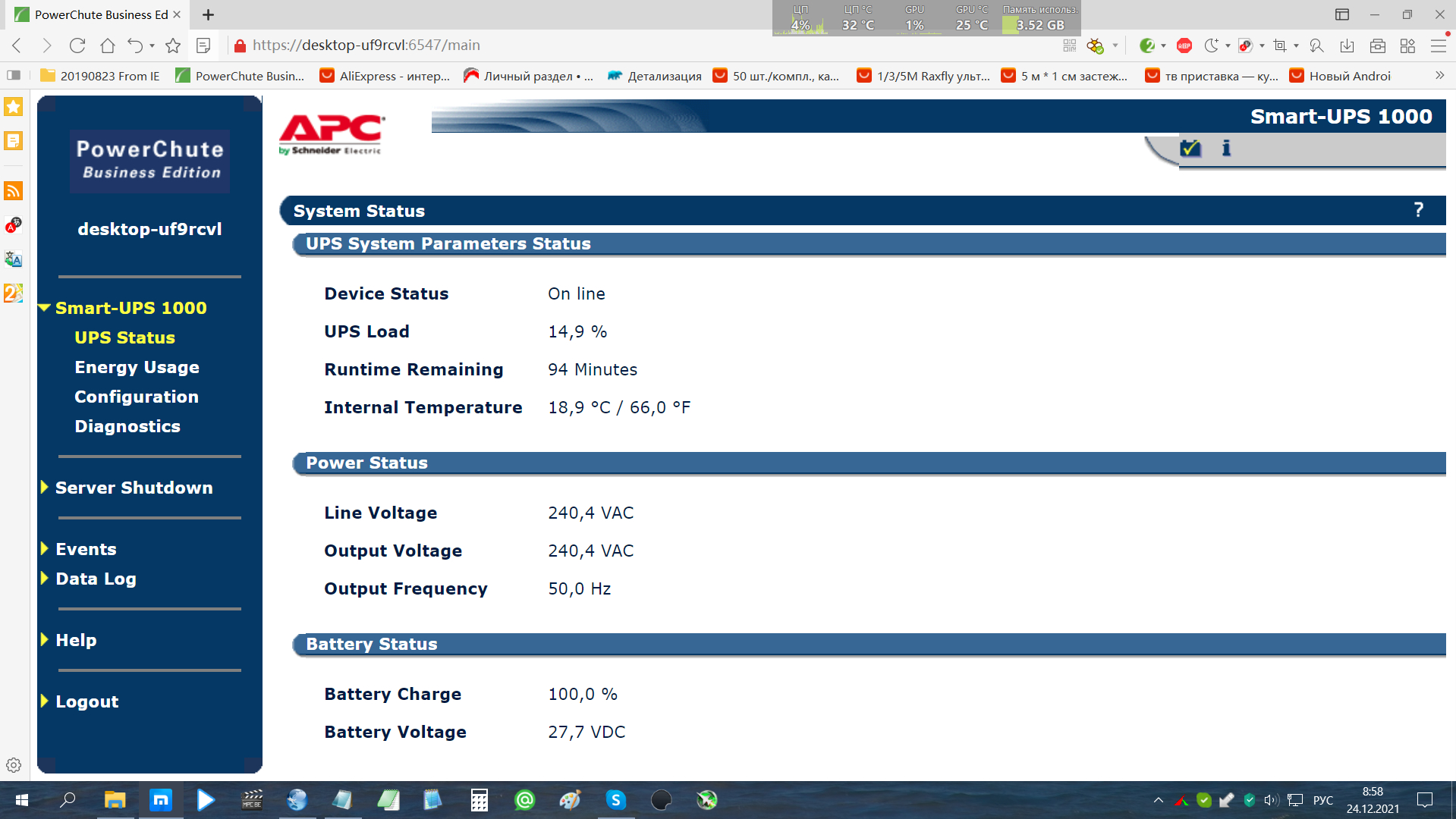The width and height of the screenshot is (1456, 819).
Task: Open the orange notes icon in the sidebar
Action: click(14, 141)
